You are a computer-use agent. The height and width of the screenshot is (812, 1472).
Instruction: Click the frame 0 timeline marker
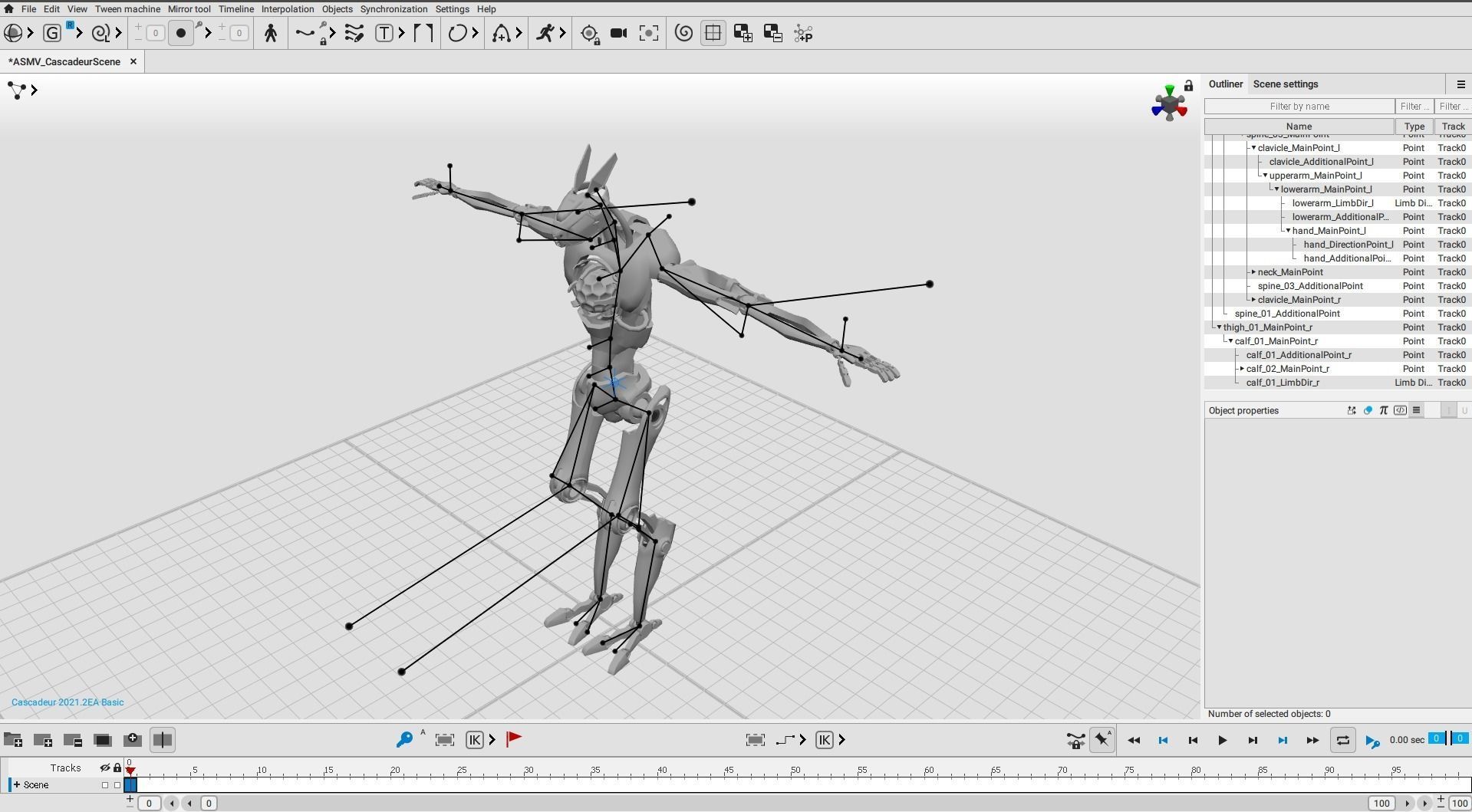point(130,770)
